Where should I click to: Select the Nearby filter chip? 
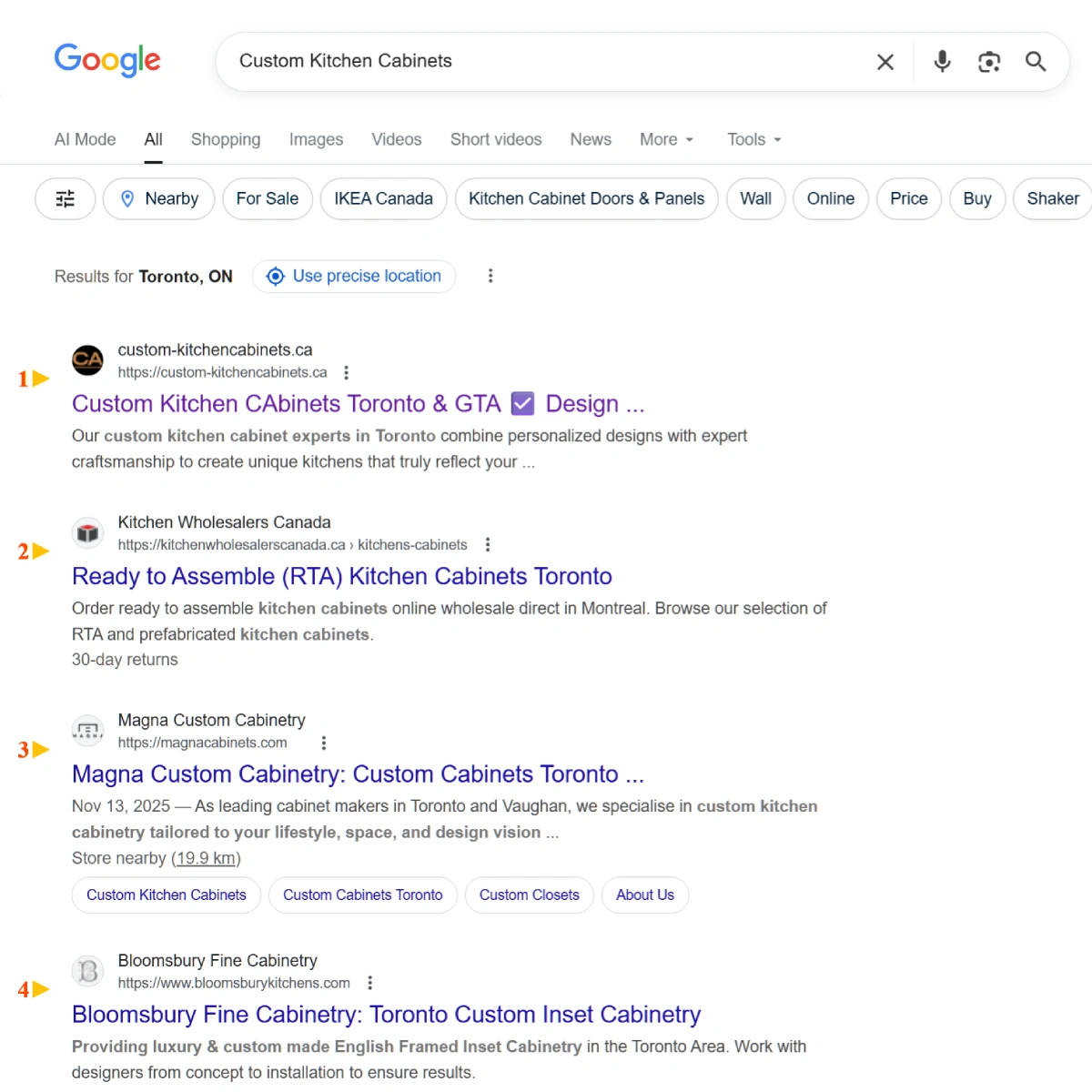click(159, 198)
